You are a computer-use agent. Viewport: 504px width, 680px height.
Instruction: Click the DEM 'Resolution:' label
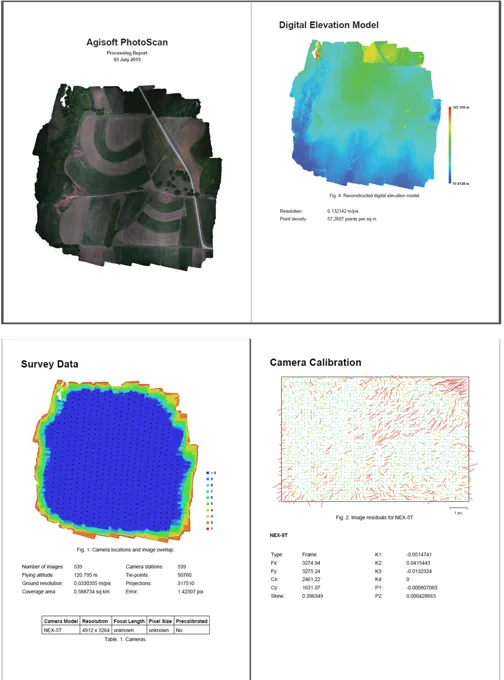click(x=291, y=211)
